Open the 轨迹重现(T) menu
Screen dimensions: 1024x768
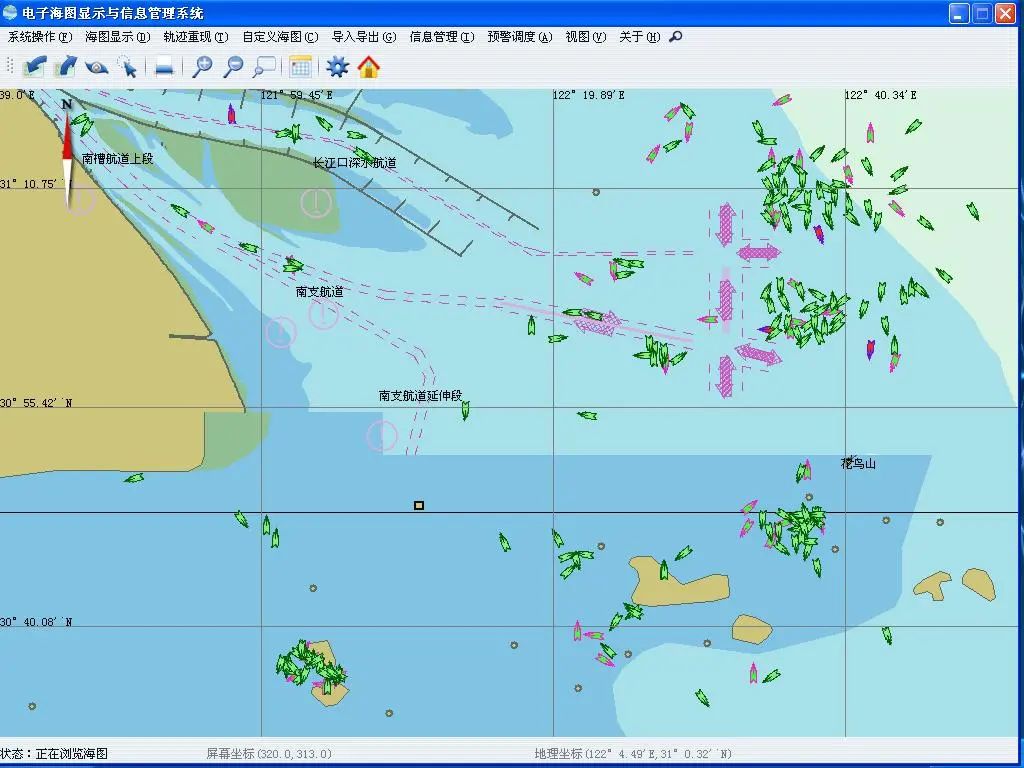[196, 37]
